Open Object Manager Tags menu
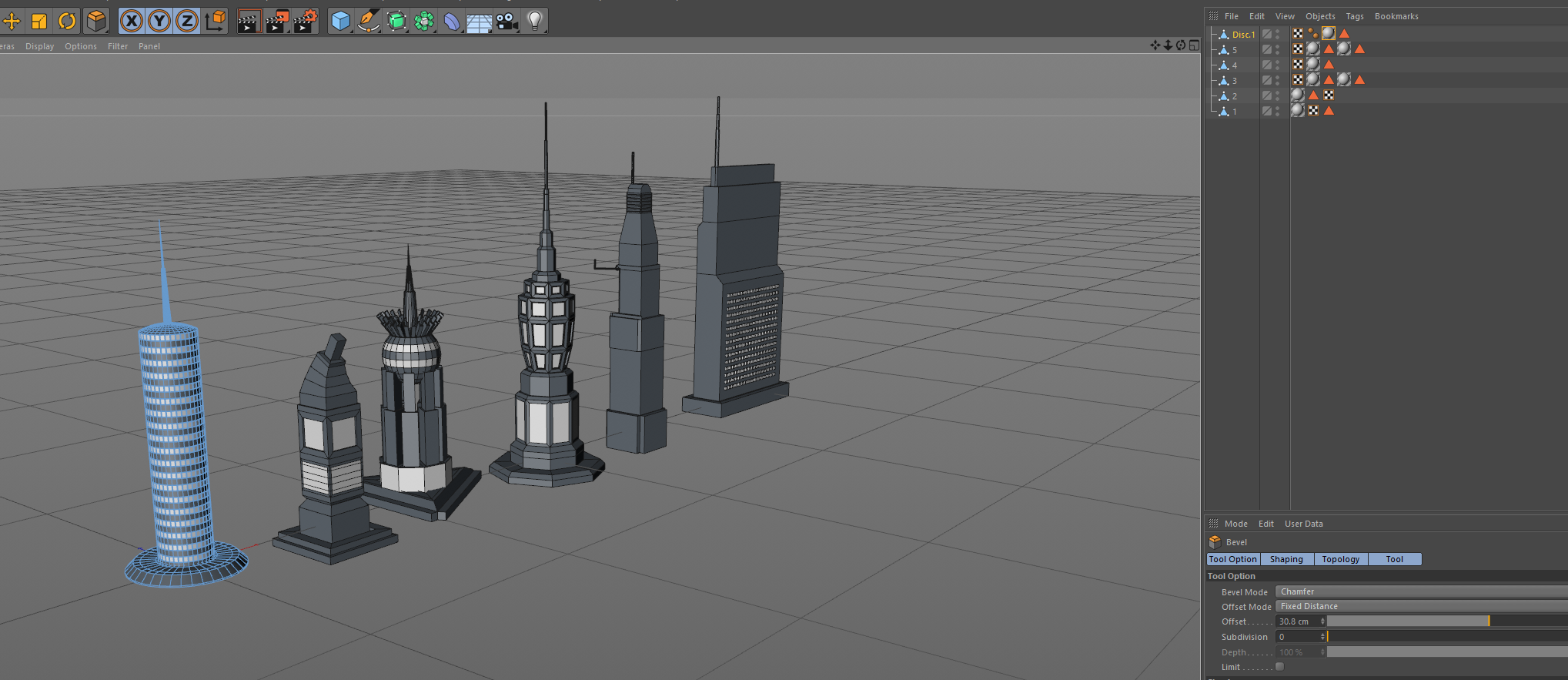1568x680 pixels. (1355, 16)
